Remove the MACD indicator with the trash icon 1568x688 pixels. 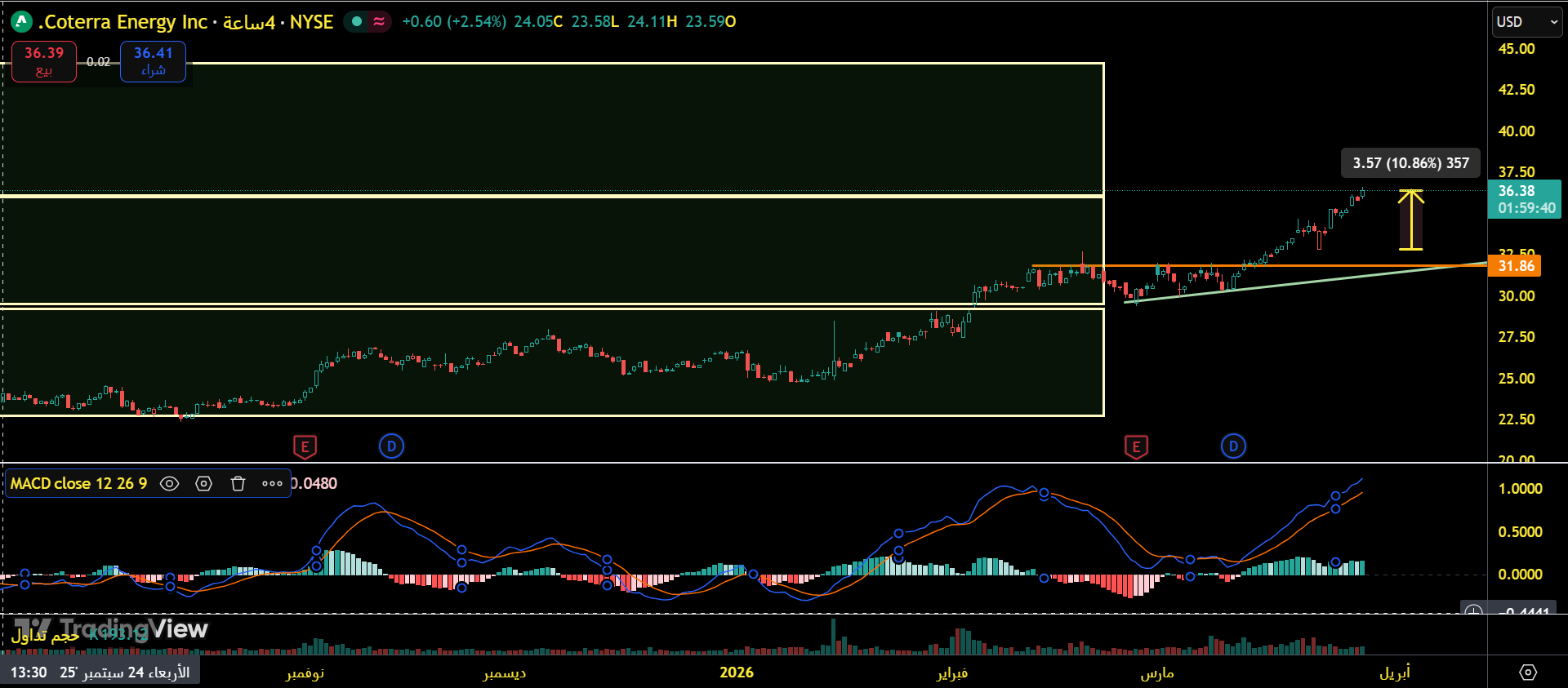click(238, 483)
